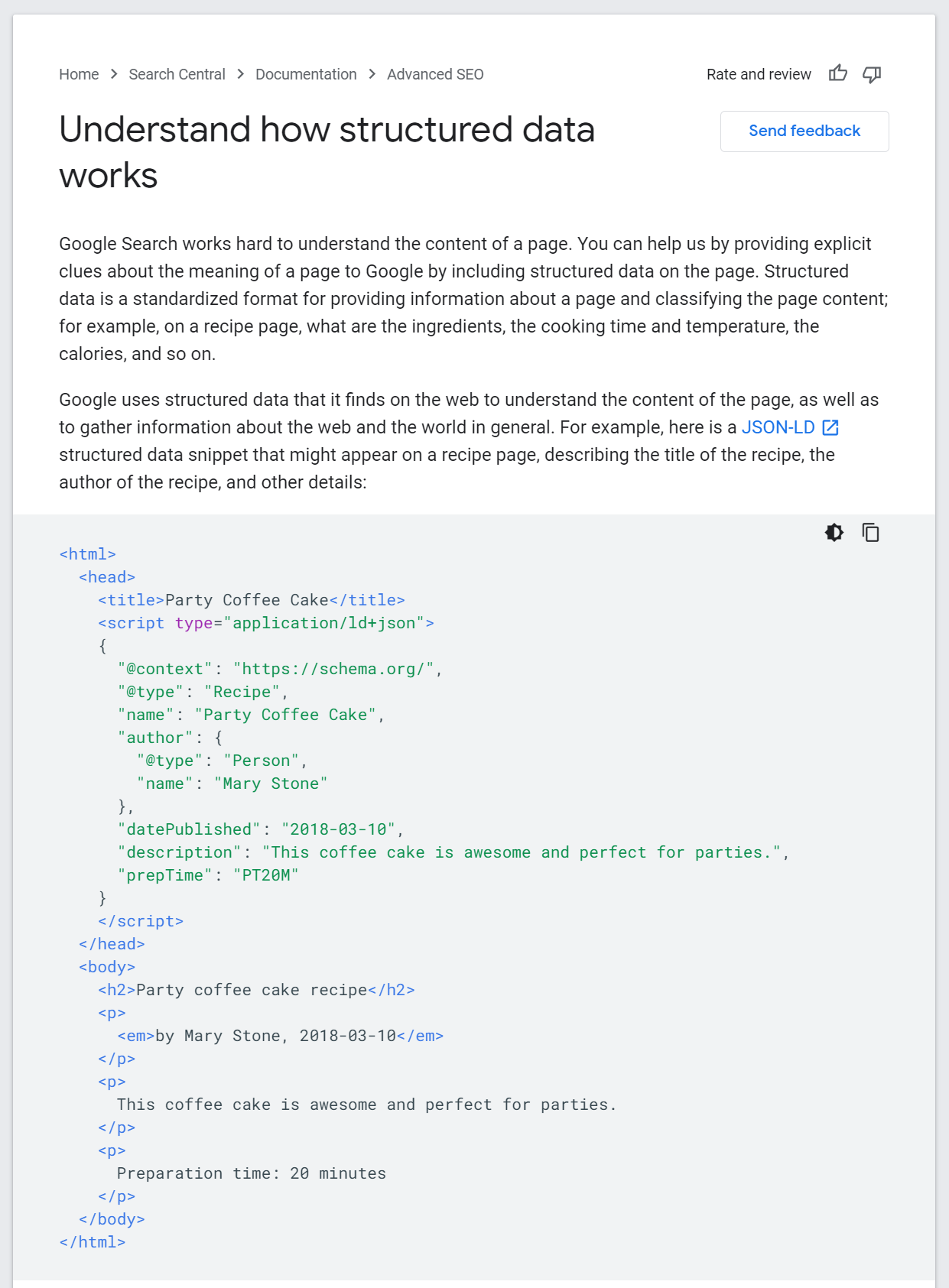The width and height of the screenshot is (949, 1288).
Task: Click the <title>Party Coffee Cake</title> line
Action: [x=252, y=600]
